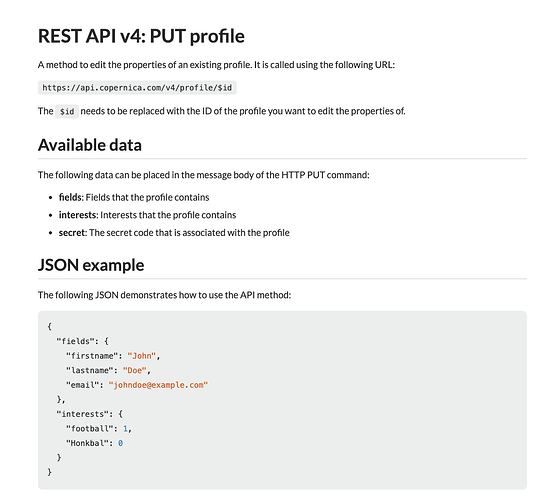Click the "Doe" string value in JSON
The width and height of the screenshot is (541, 500).
pos(135,370)
